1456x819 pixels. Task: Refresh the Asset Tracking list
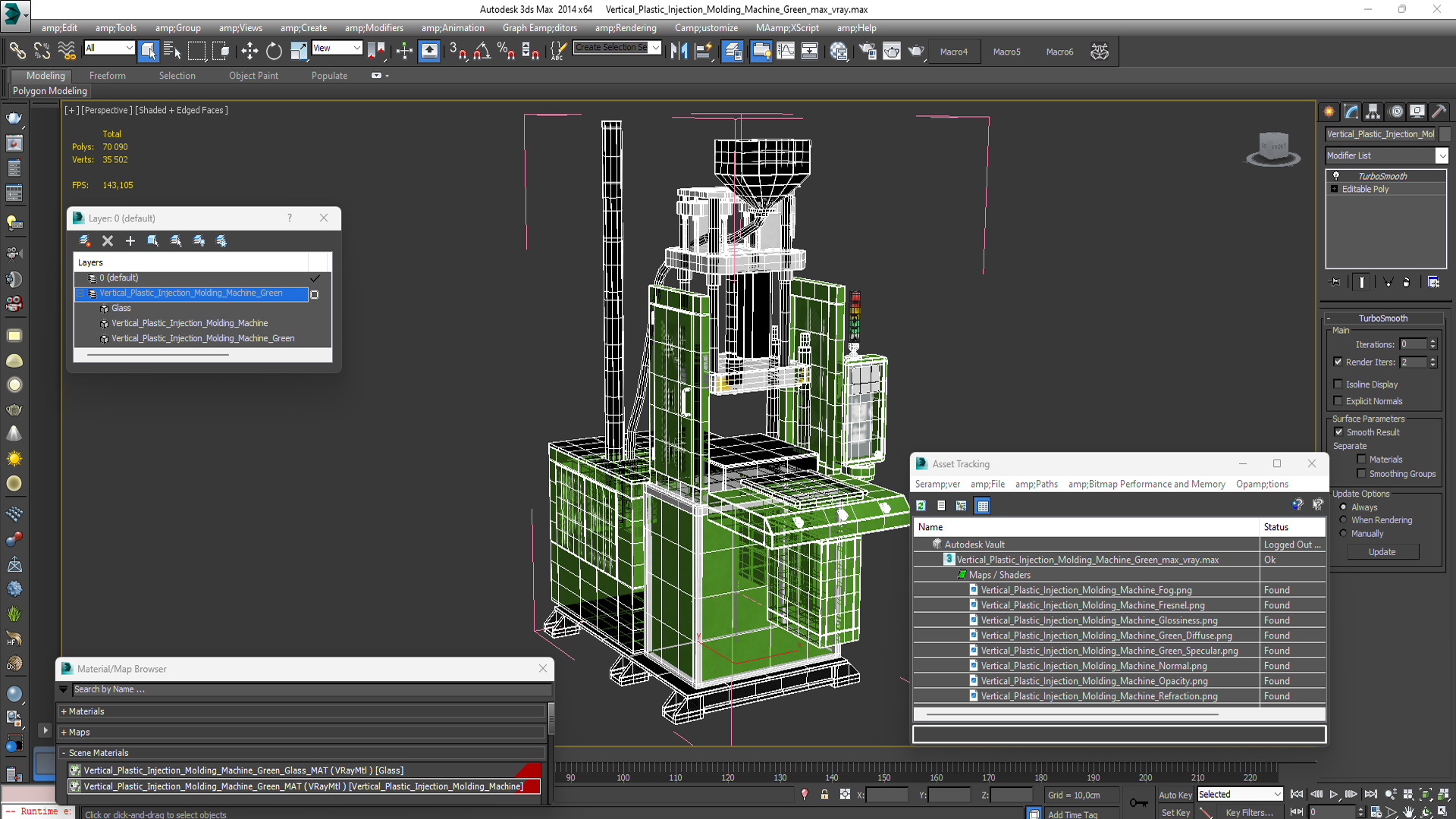921,506
